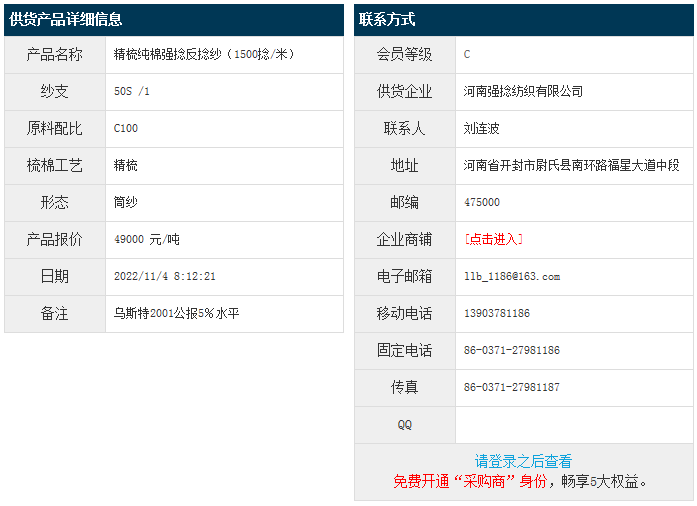Open the 点击进入 enterprise shop link

tap(493, 239)
